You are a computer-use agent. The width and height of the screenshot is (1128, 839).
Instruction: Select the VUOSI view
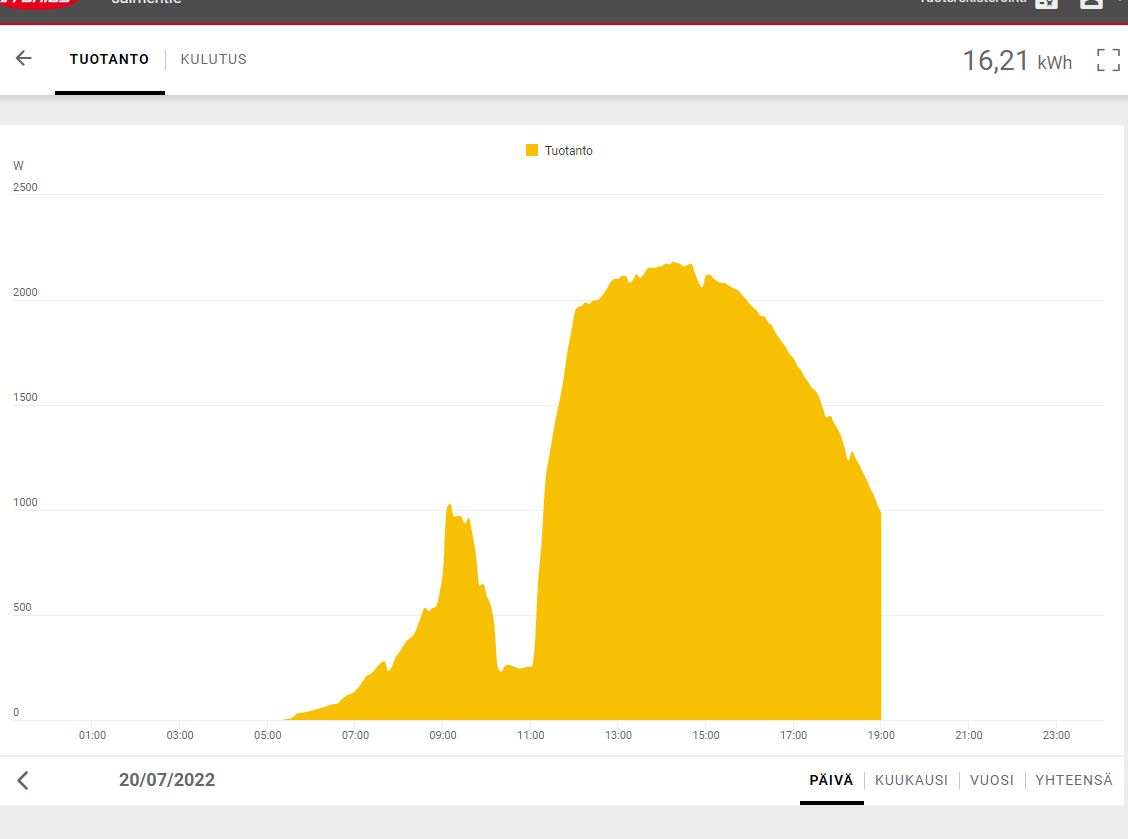(991, 780)
